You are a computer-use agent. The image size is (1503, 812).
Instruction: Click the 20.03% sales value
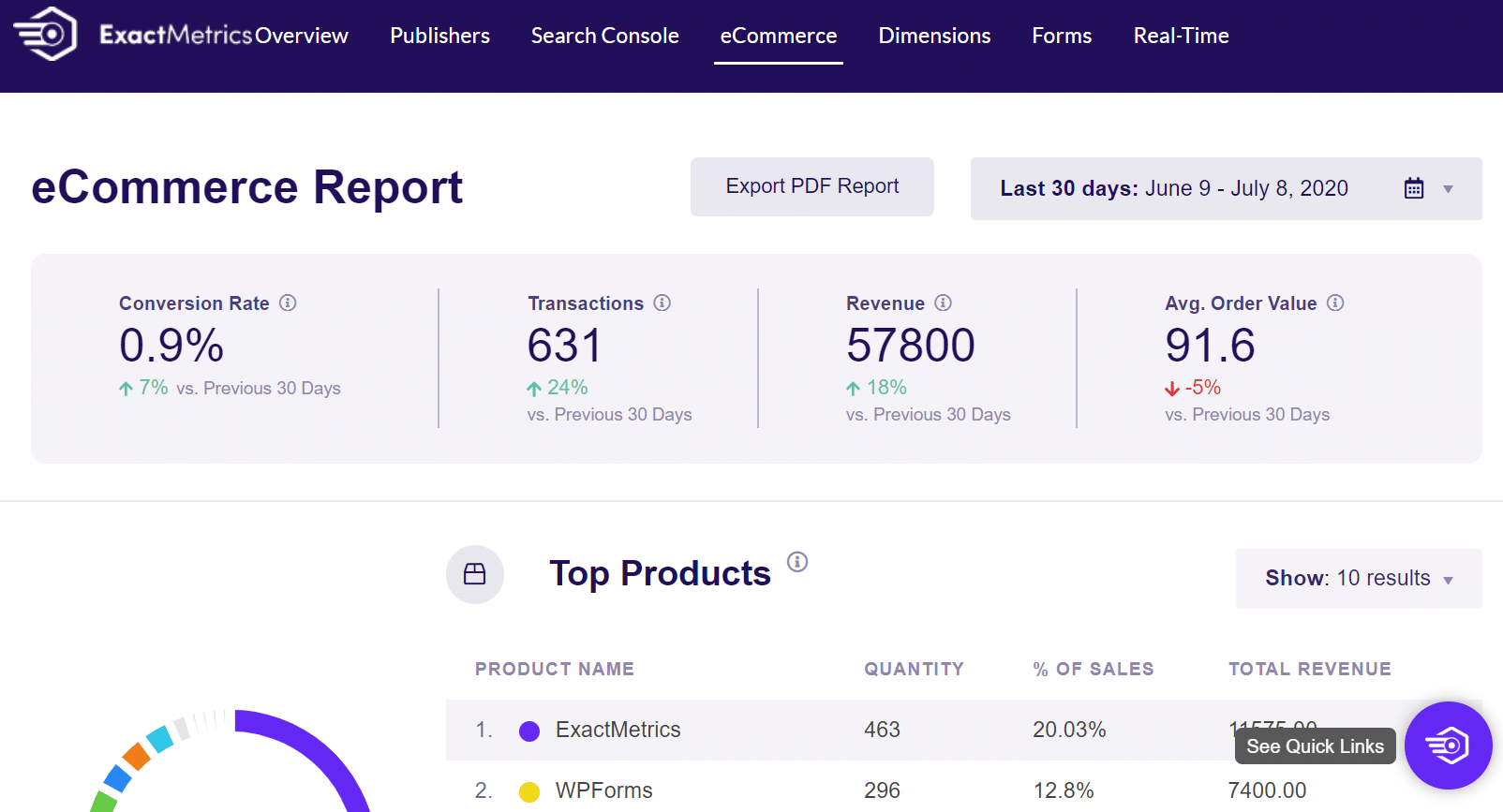click(1069, 730)
